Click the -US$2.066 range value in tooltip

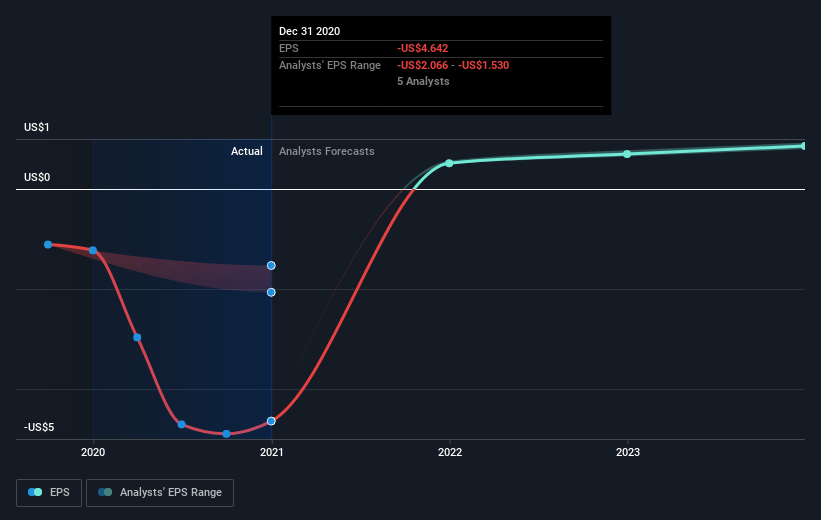pyautogui.click(x=423, y=65)
